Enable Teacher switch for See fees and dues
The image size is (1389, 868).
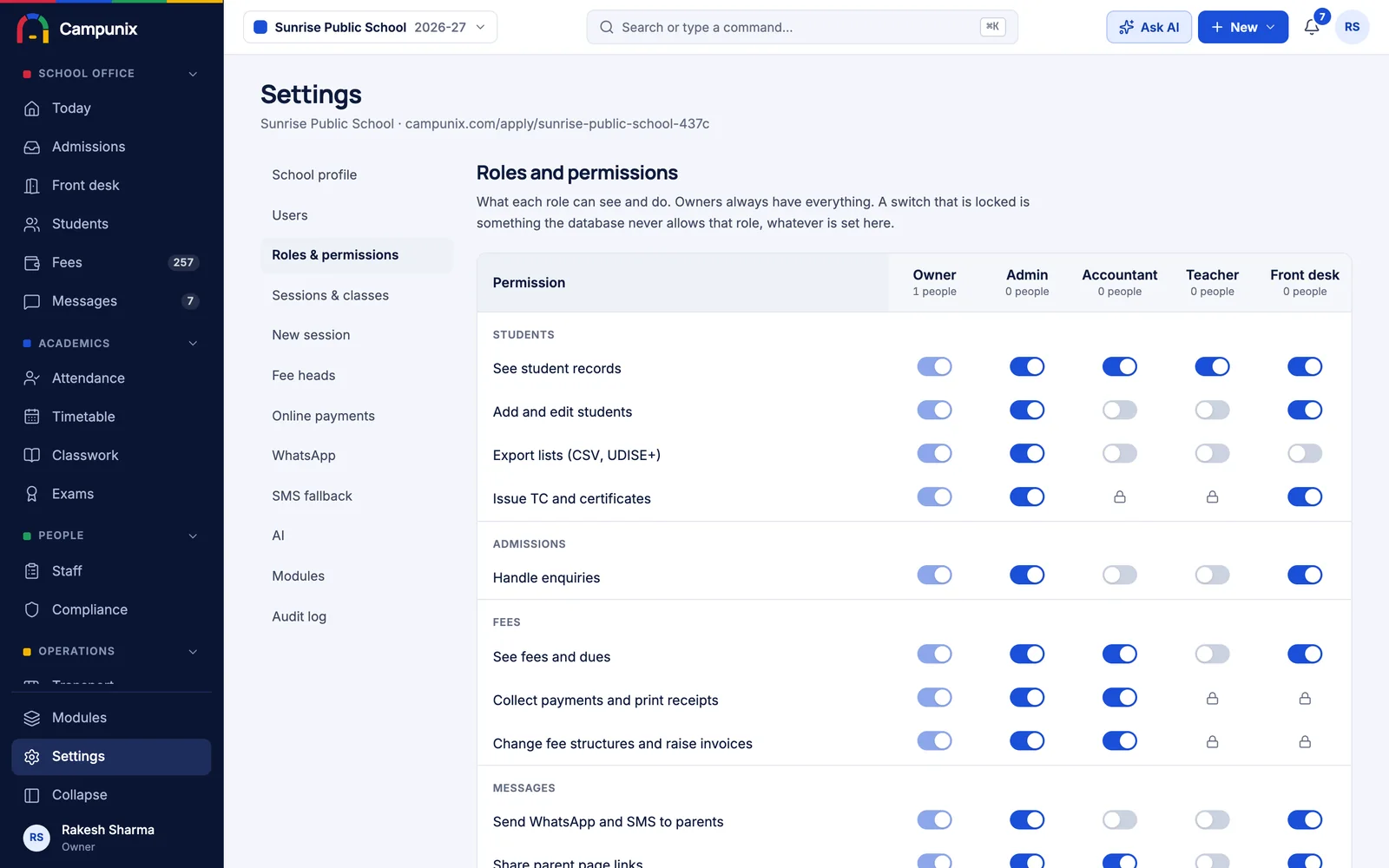click(1213, 654)
